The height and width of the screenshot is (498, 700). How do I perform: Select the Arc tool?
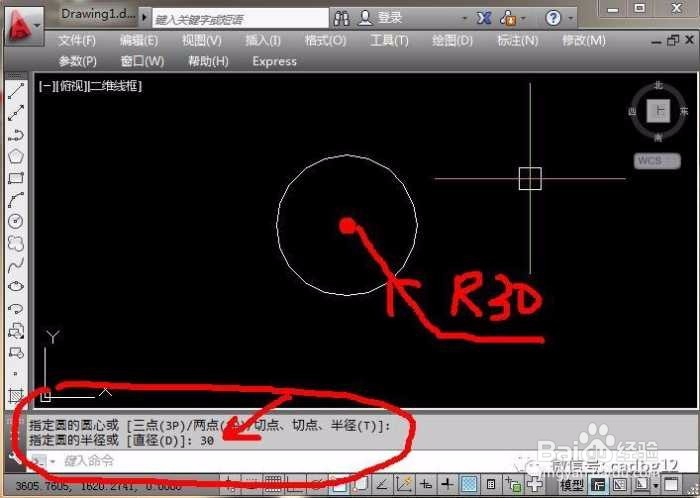point(16,200)
